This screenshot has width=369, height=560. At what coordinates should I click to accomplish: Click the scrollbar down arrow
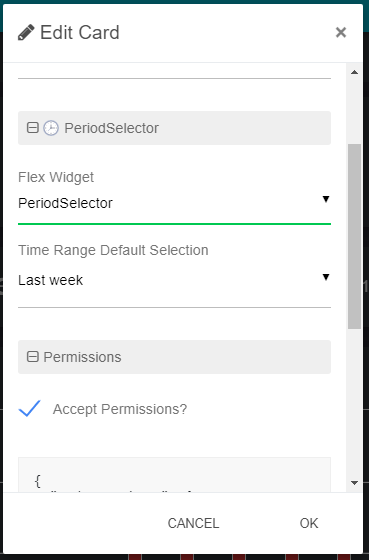point(354,483)
